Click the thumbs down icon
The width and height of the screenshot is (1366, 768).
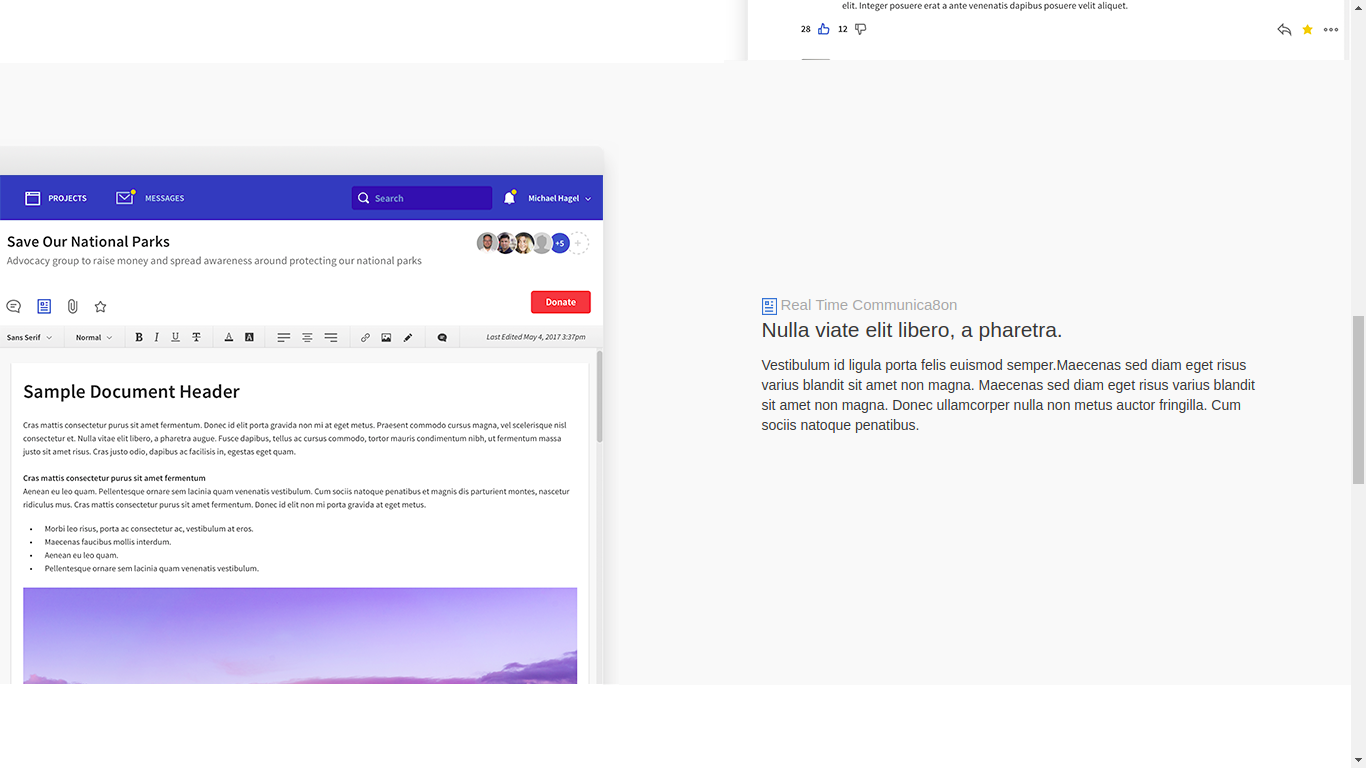tap(860, 29)
